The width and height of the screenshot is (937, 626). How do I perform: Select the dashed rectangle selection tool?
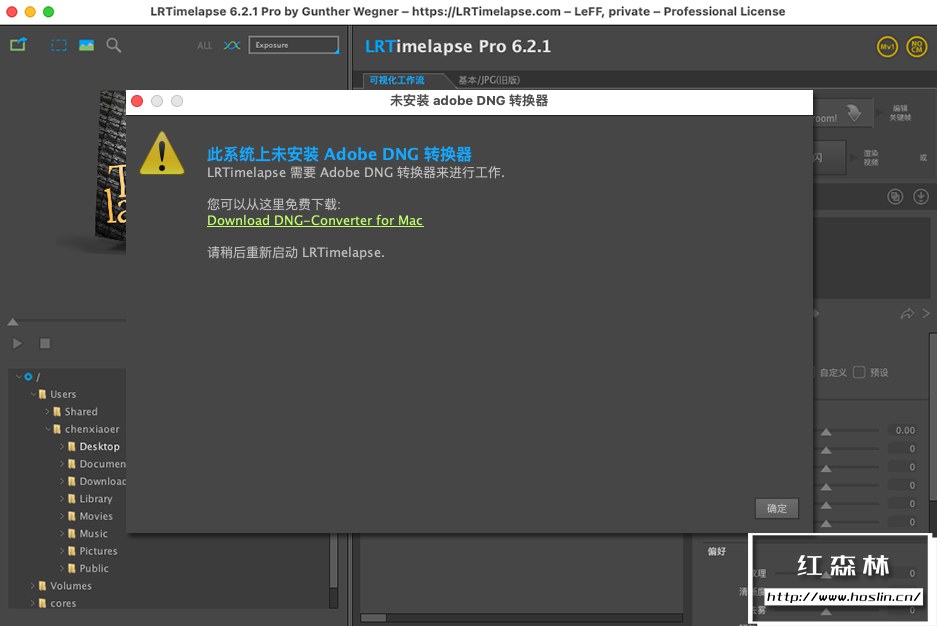[x=59, y=45]
